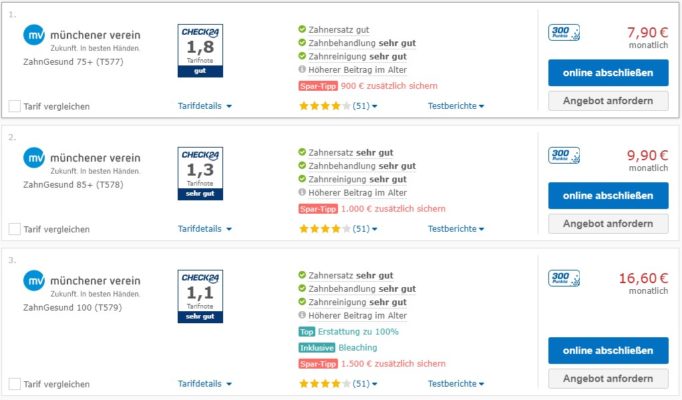The width and height of the screenshot is (682, 400).
Task: Check Tarif vergleichen for ZahnGesund 85+
Action: 14,229
